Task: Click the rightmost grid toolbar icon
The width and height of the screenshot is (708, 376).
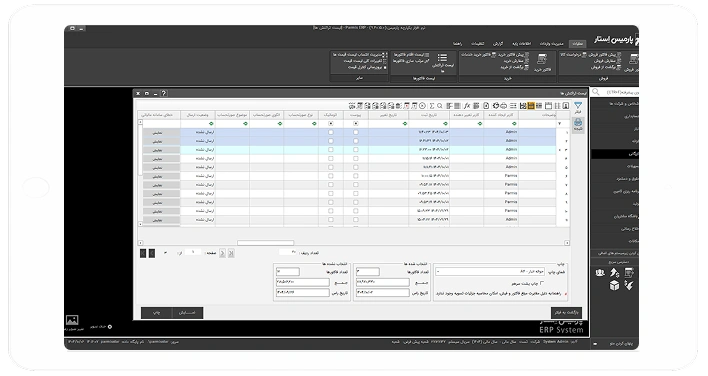Action: coord(566,106)
